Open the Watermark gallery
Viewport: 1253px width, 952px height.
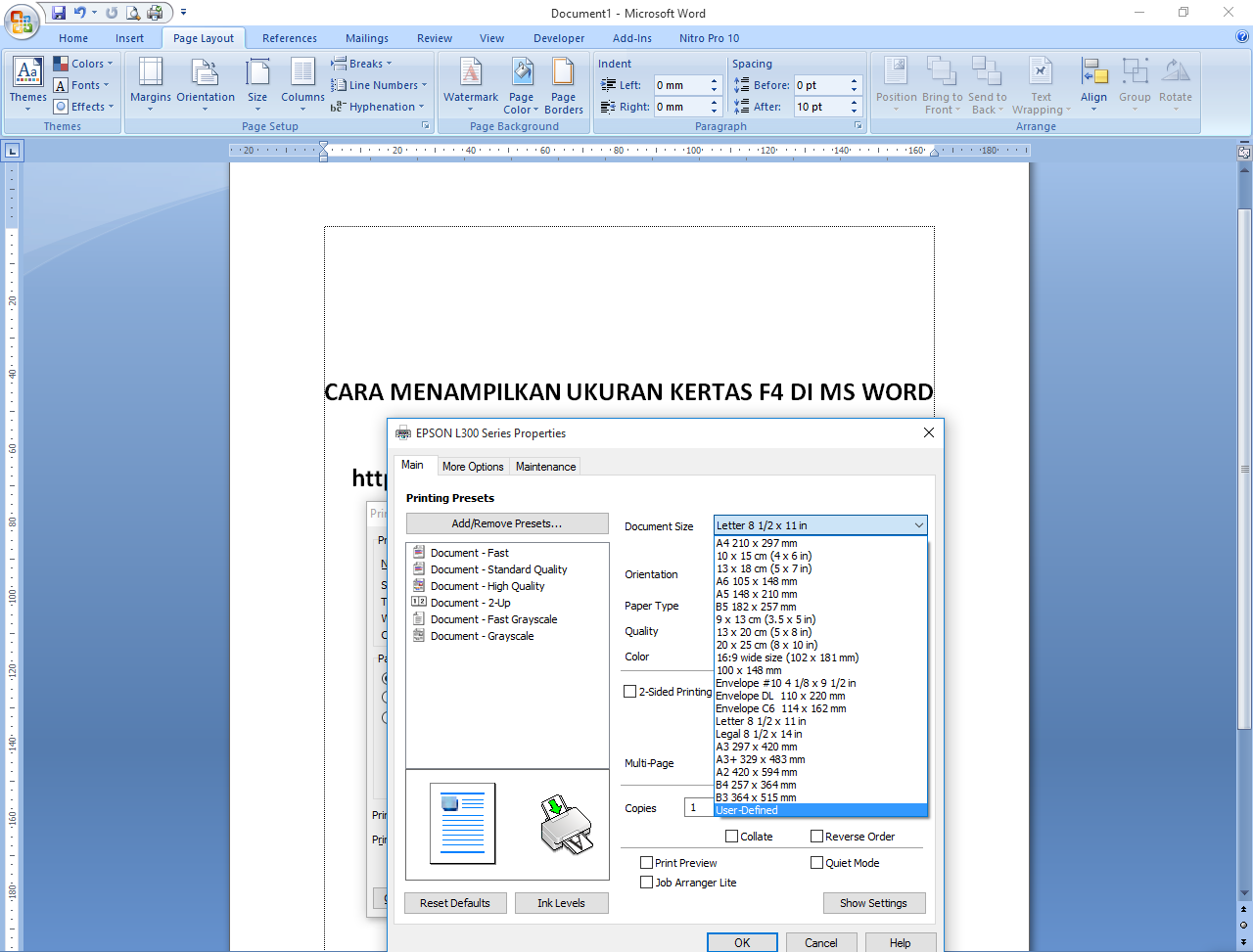pyautogui.click(x=471, y=84)
